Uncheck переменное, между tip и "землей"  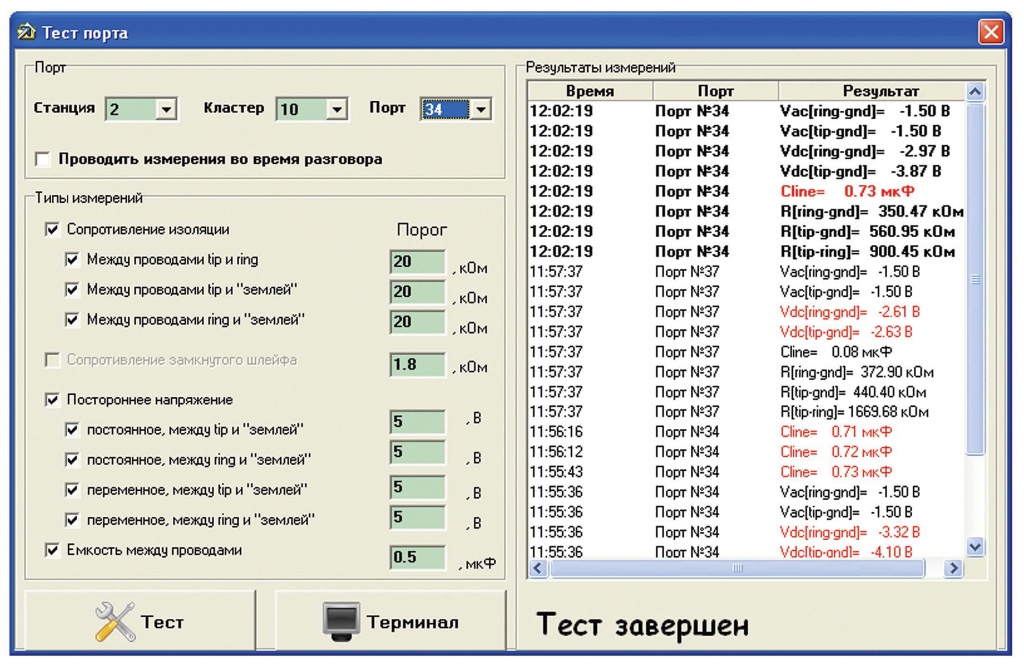point(72,490)
